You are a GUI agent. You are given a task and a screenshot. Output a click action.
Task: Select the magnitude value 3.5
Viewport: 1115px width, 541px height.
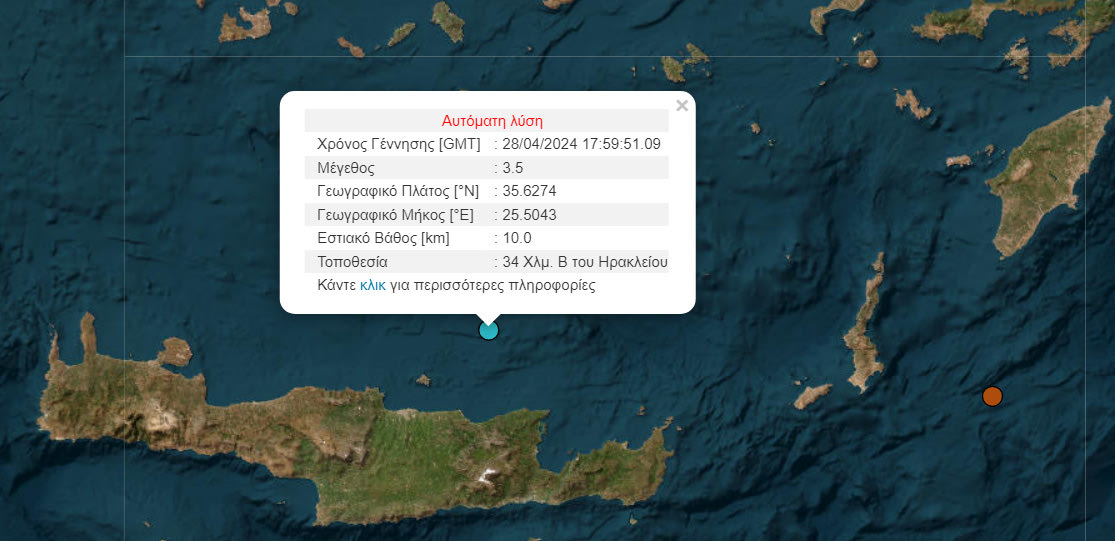(x=513, y=167)
